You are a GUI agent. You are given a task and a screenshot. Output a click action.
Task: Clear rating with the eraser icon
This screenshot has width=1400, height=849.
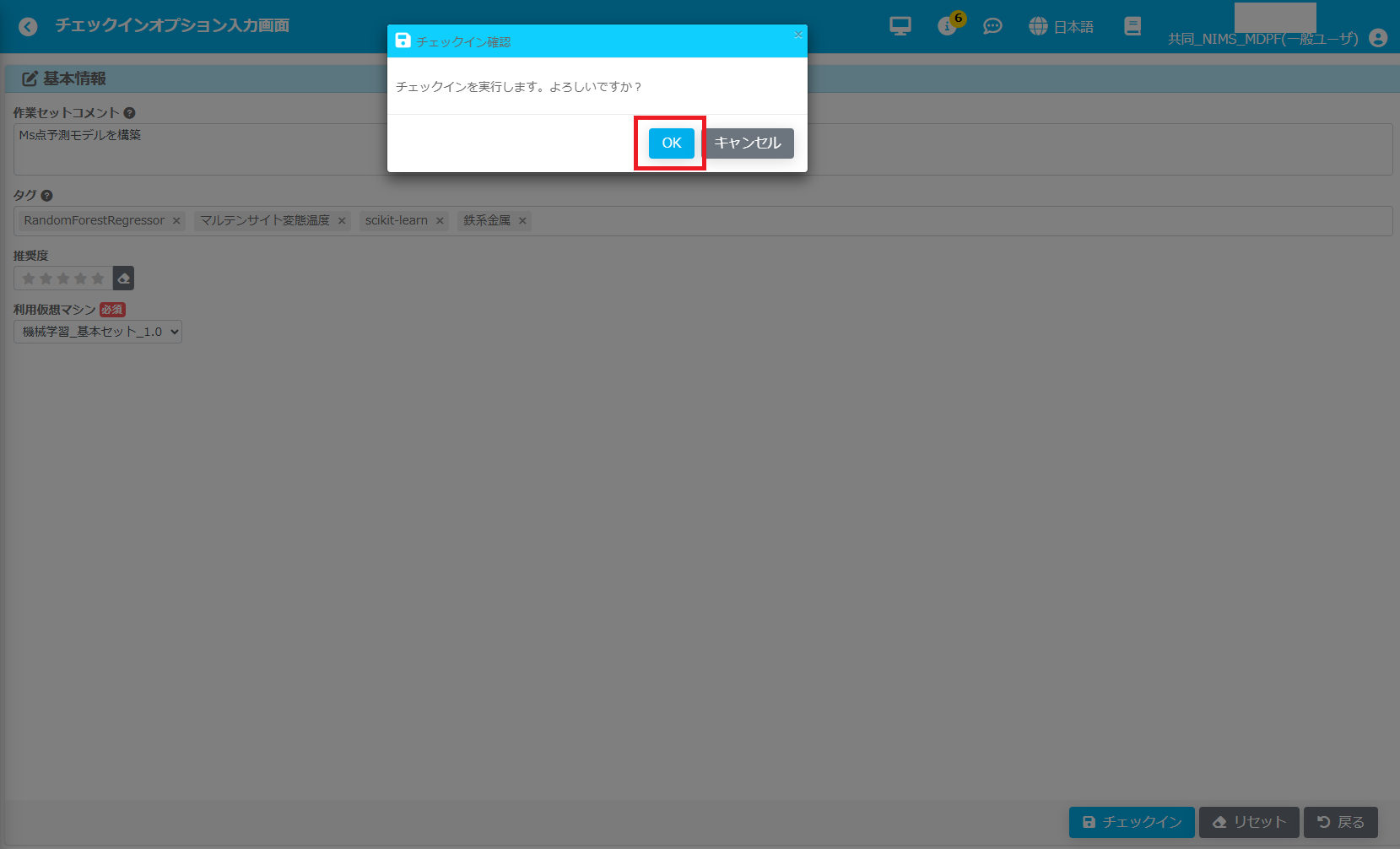click(123, 278)
